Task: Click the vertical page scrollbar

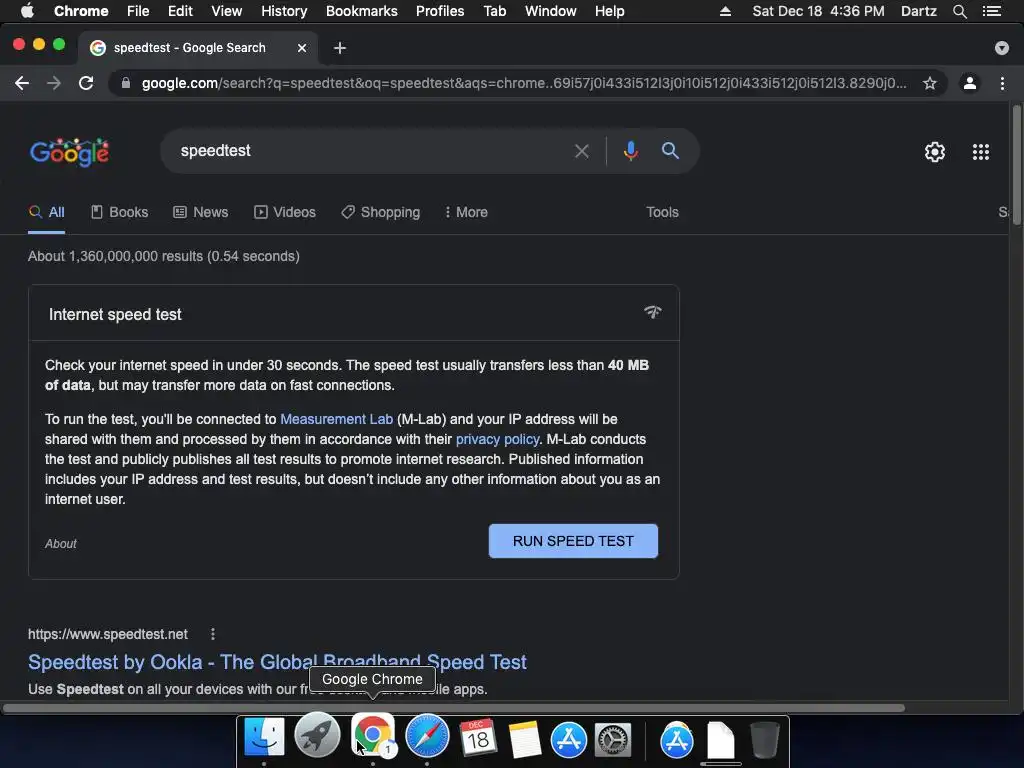Action: (1017, 165)
